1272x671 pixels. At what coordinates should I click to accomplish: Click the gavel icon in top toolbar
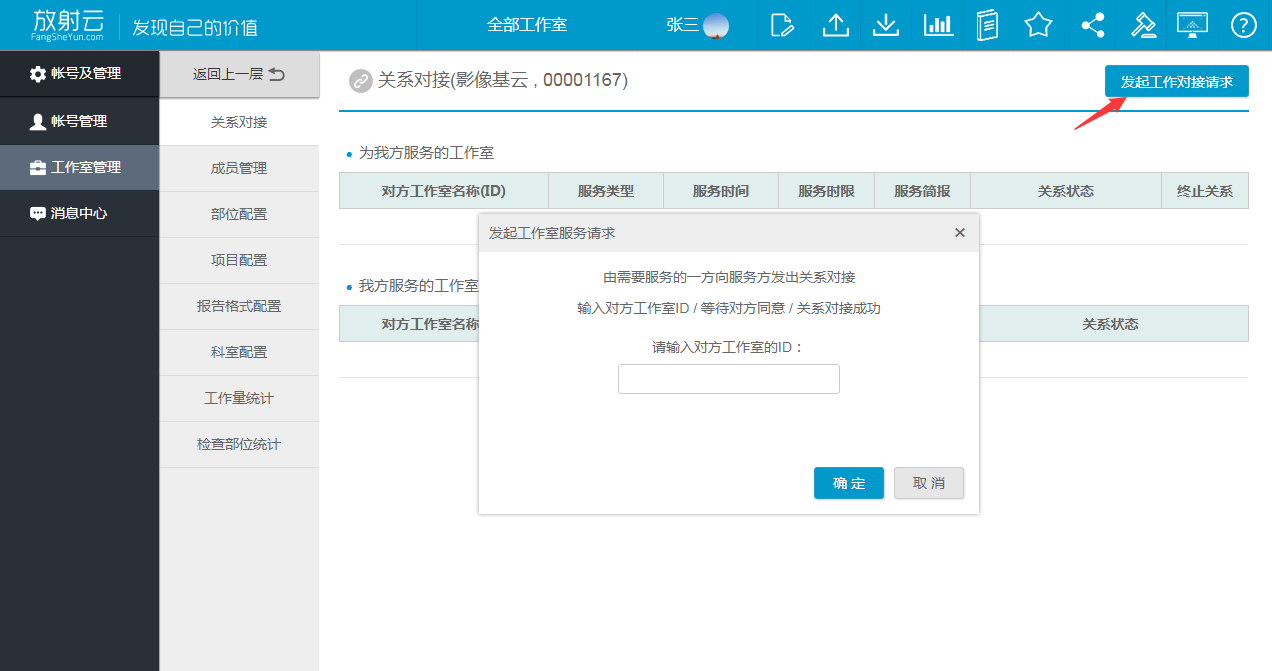coord(1142,25)
